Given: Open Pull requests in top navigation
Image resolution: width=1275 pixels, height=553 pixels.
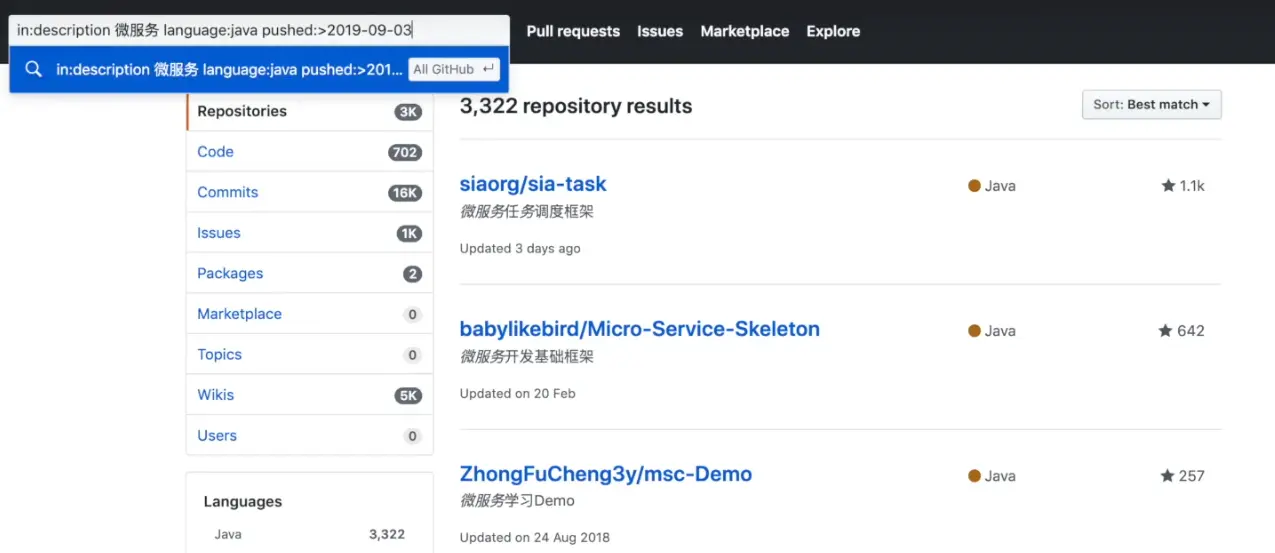Looking at the screenshot, I should pyautogui.click(x=573, y=31).
